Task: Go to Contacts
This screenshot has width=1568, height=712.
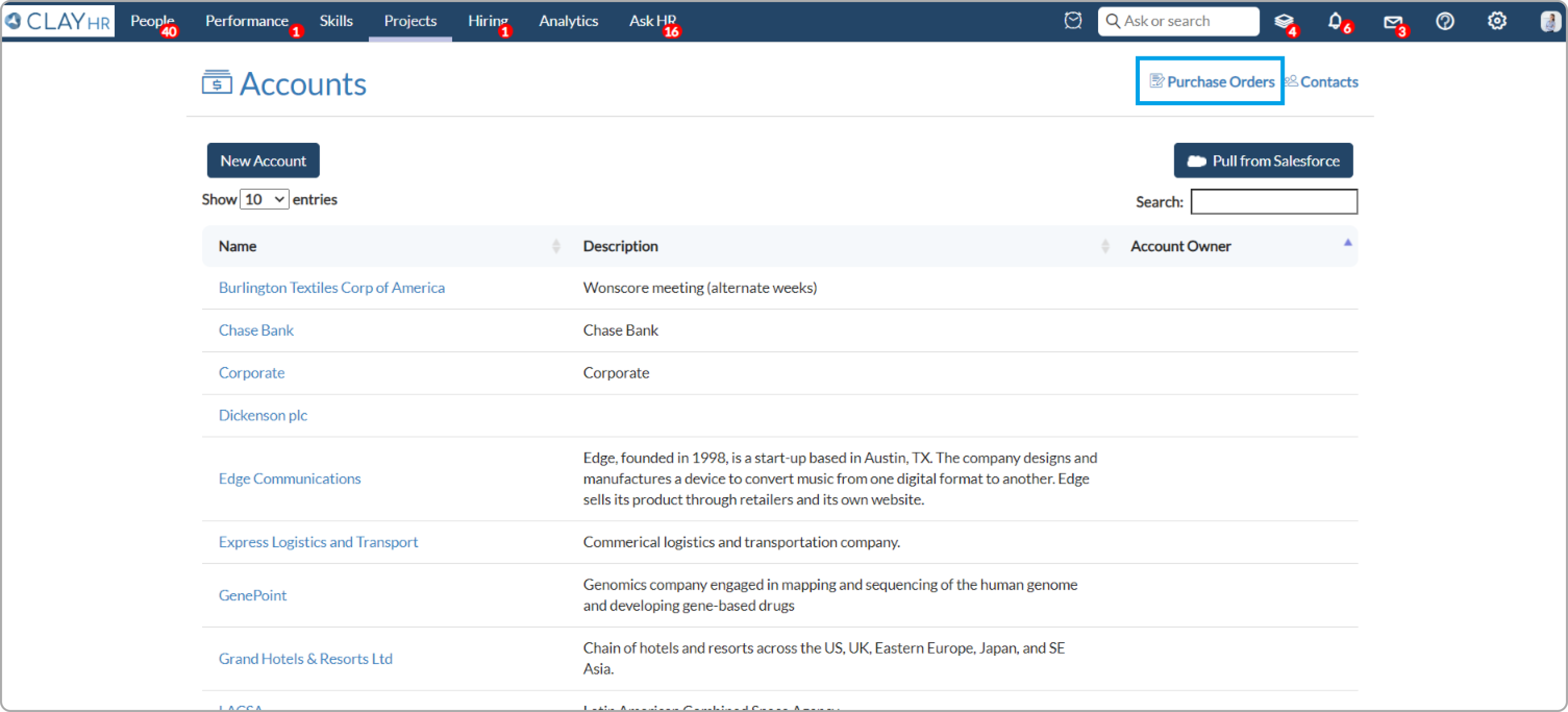Action: click(x=1329, y=82)
